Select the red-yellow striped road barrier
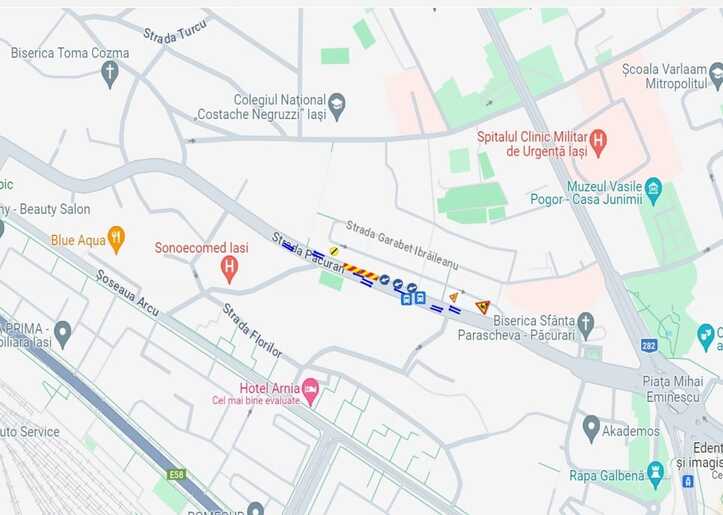This screenshot has height=515, width=723. pos(361,272)
